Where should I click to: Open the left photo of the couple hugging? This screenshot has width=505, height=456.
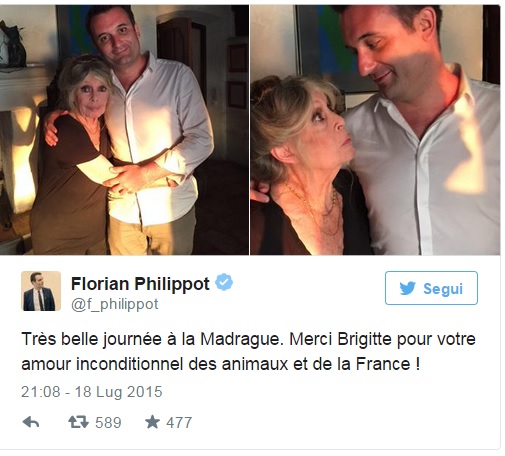pos(124,130)
